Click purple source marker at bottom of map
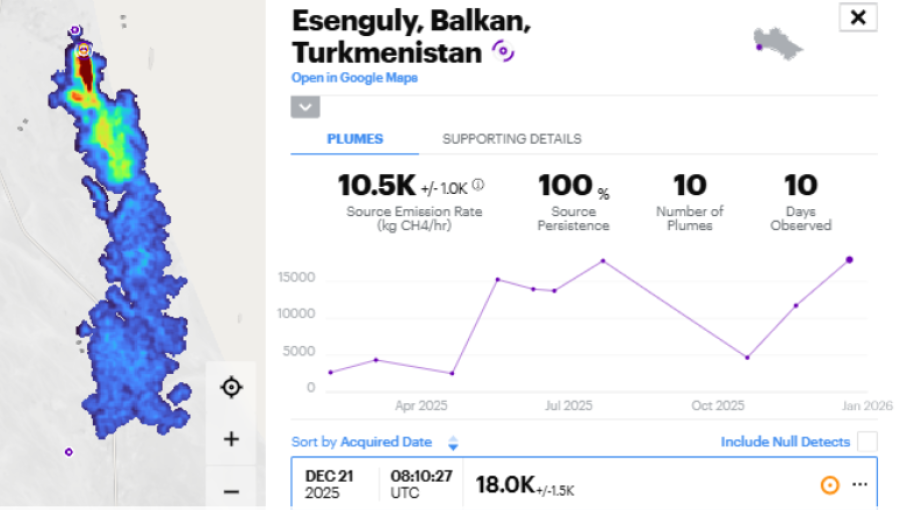900x510 pixels. click(x=69, y=452)
